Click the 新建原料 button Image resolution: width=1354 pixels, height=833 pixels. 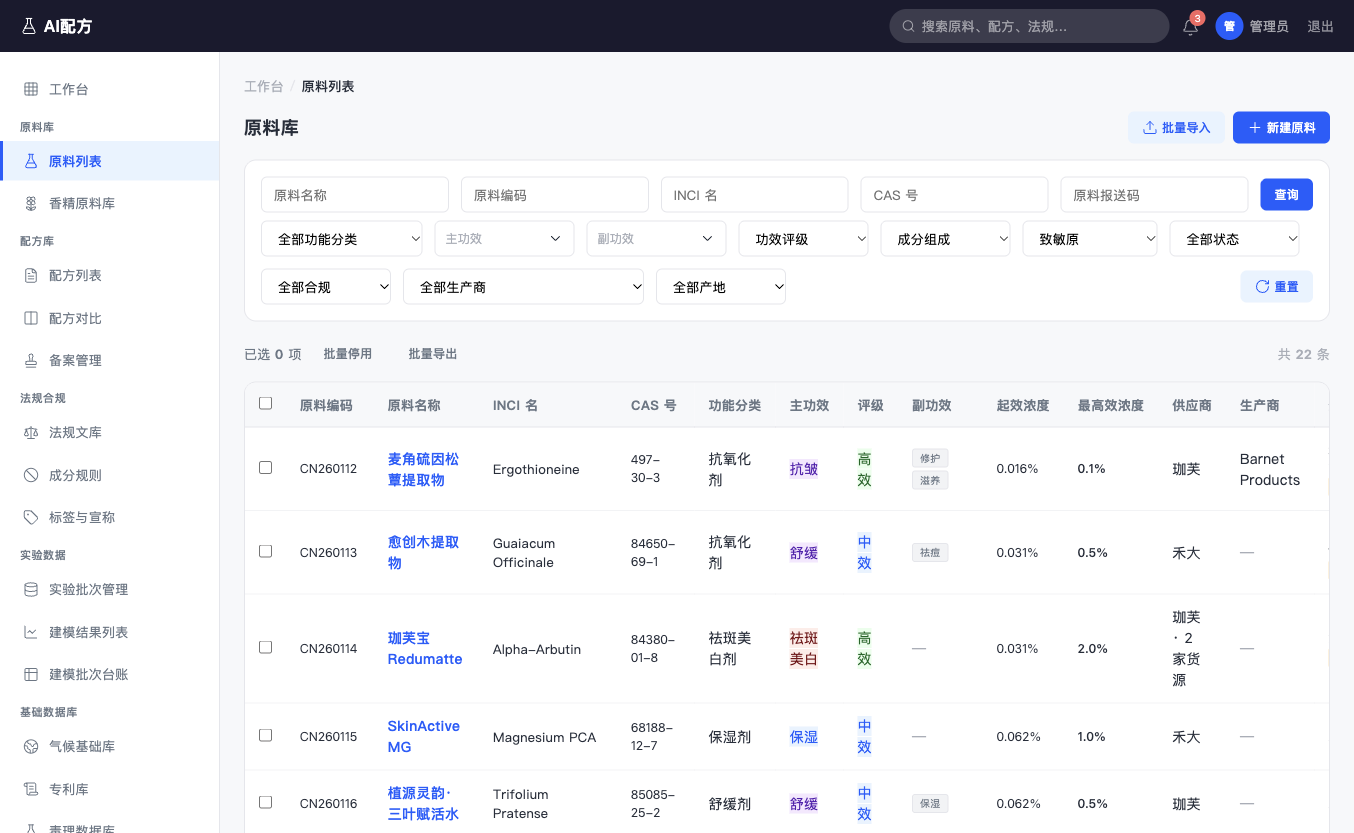(1281, 127)
